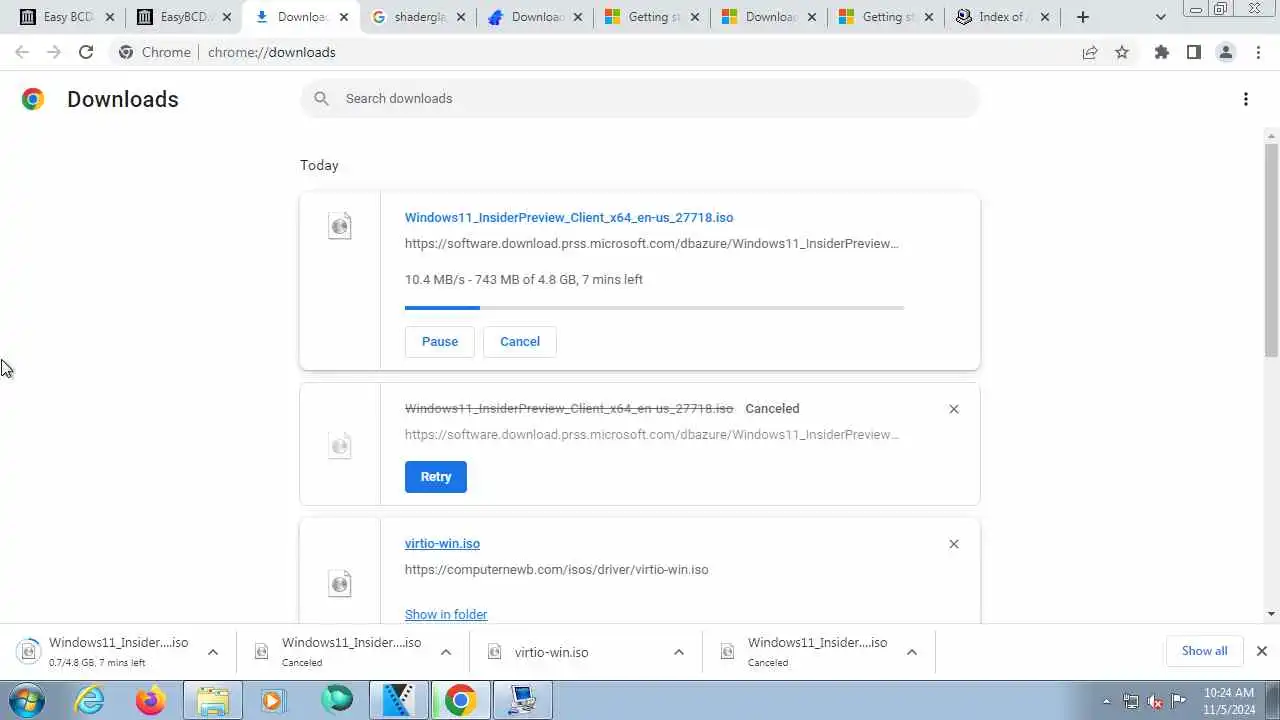
Task: Open the profile avatar icon
Action: click(x=1225, y=52)
